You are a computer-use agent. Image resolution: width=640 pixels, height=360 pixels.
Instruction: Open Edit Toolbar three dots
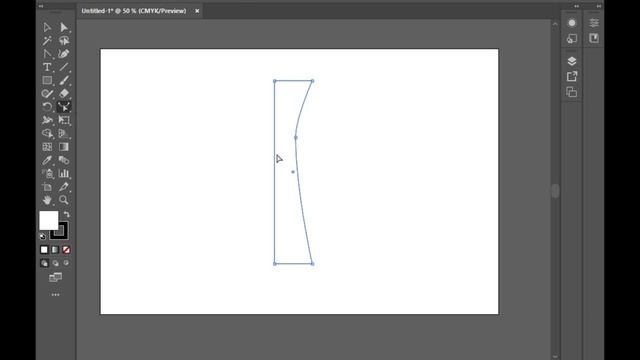tap(56, 295)
